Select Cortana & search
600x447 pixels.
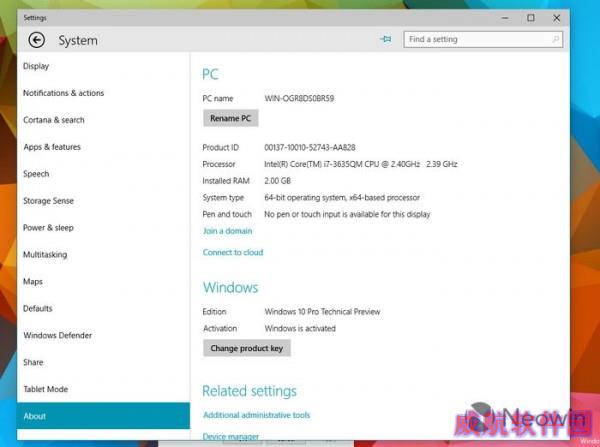pyautogui.click(x=54, y=120)
